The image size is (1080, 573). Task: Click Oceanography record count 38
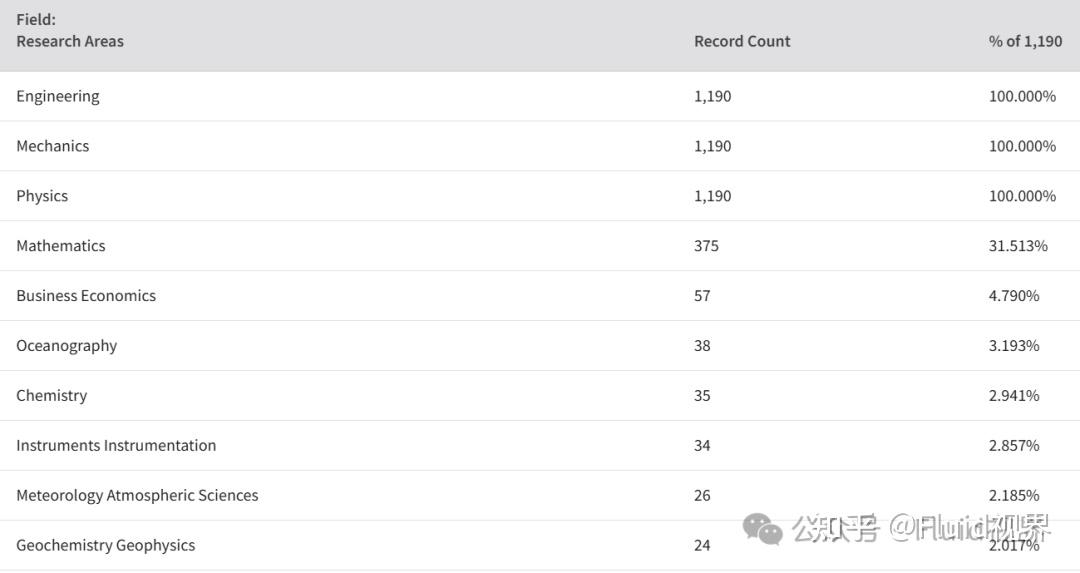pyautogui.click(x=702, y=346)
